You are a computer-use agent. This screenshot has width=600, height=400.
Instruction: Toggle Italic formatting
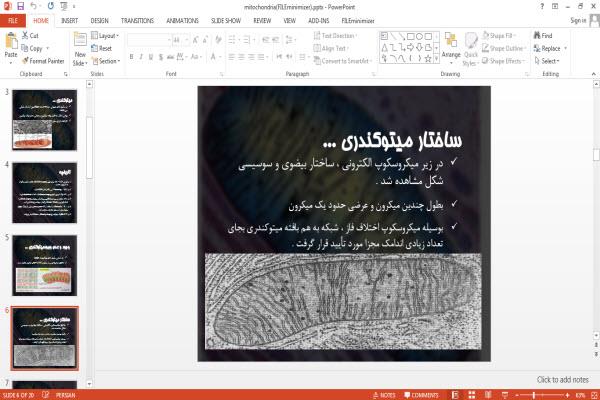coord(141,57)
